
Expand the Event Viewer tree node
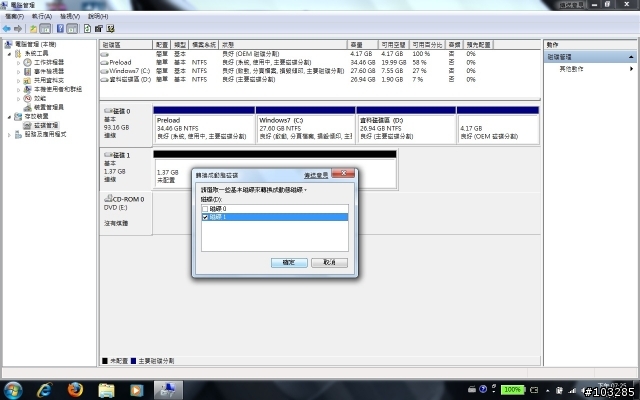coord(18,71)
